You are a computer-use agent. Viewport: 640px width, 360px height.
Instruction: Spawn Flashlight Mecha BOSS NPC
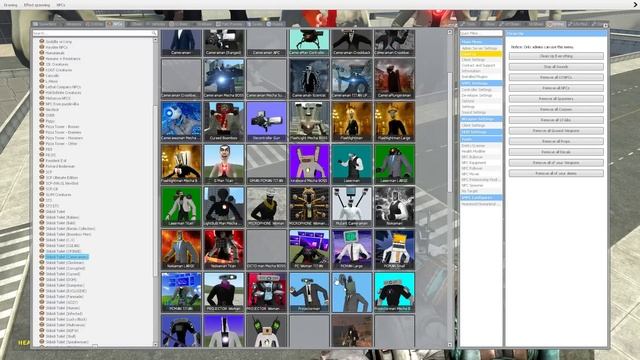click(x=309, y=121)
